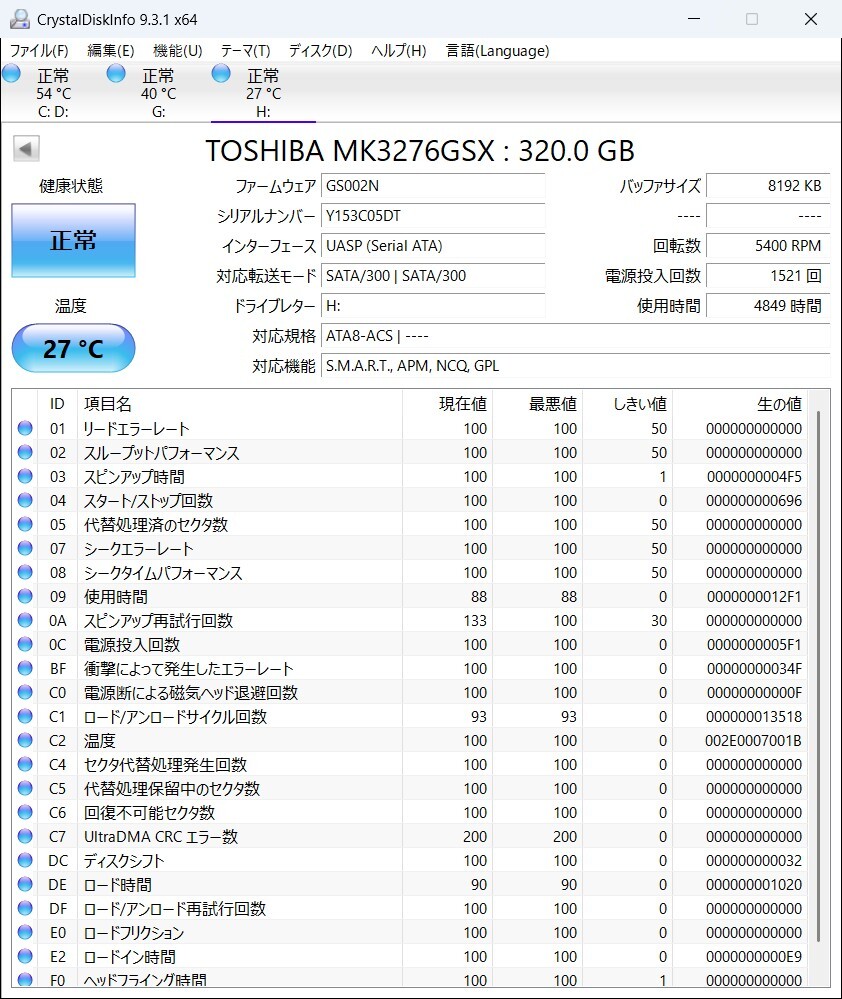The width and height of the screenshot is (842, 999).
Task: Click the status orb for attribute BF row
Action: 25,668
